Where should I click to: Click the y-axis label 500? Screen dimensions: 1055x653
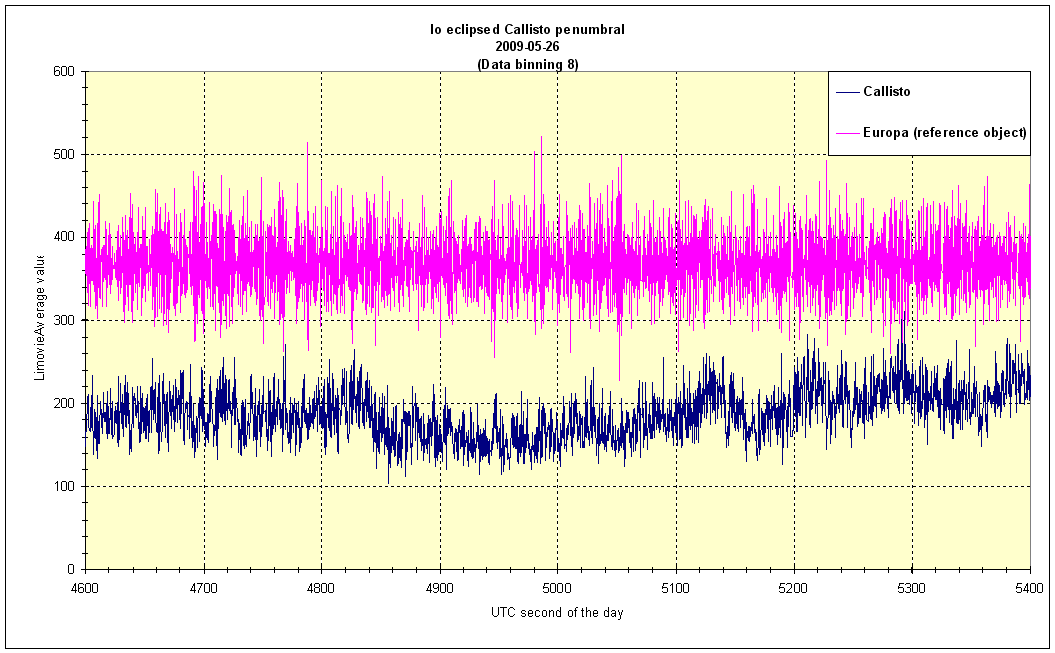(63, 155)
